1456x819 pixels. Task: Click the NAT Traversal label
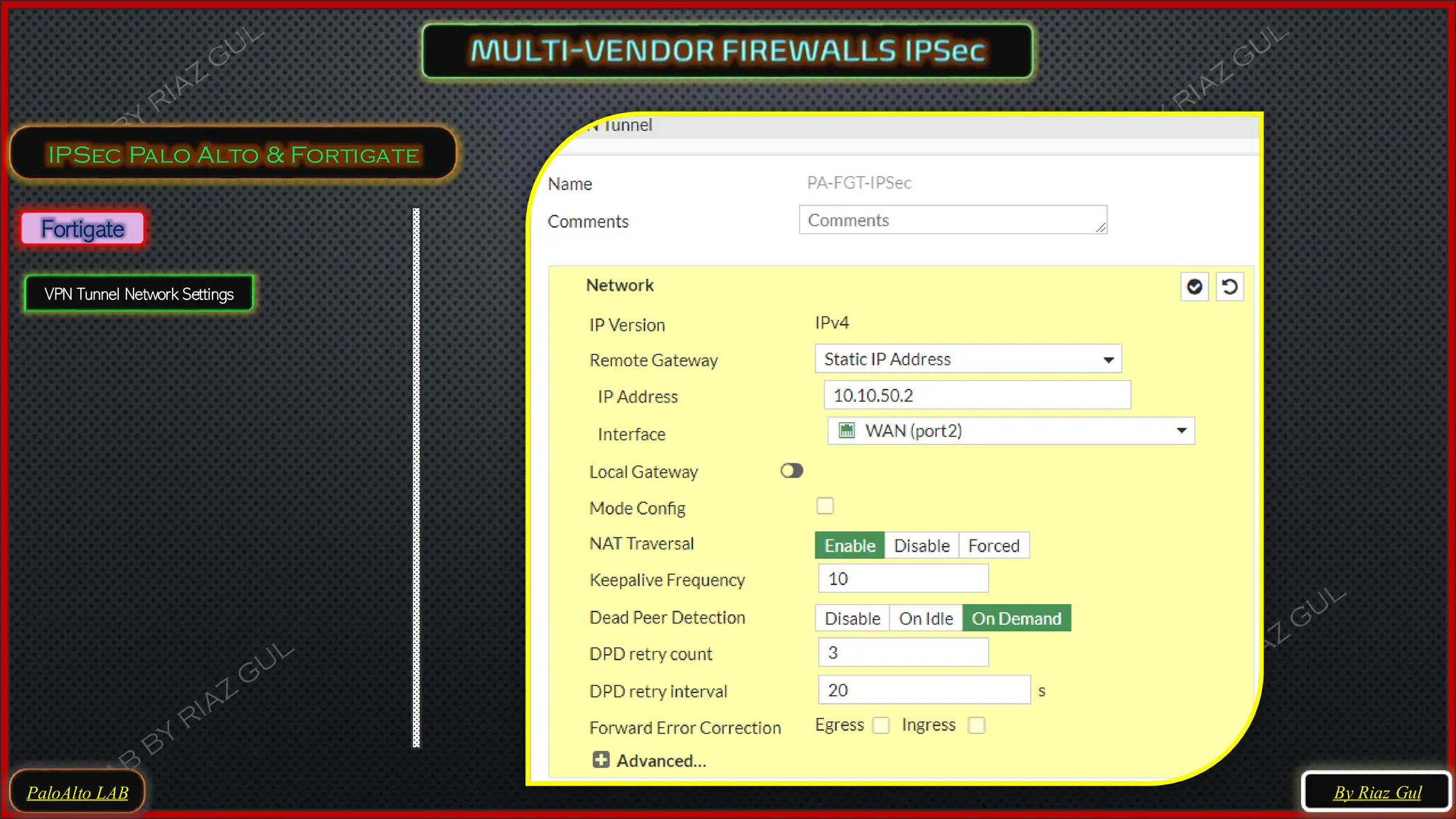pyautogui.click(x=641, y=543)
